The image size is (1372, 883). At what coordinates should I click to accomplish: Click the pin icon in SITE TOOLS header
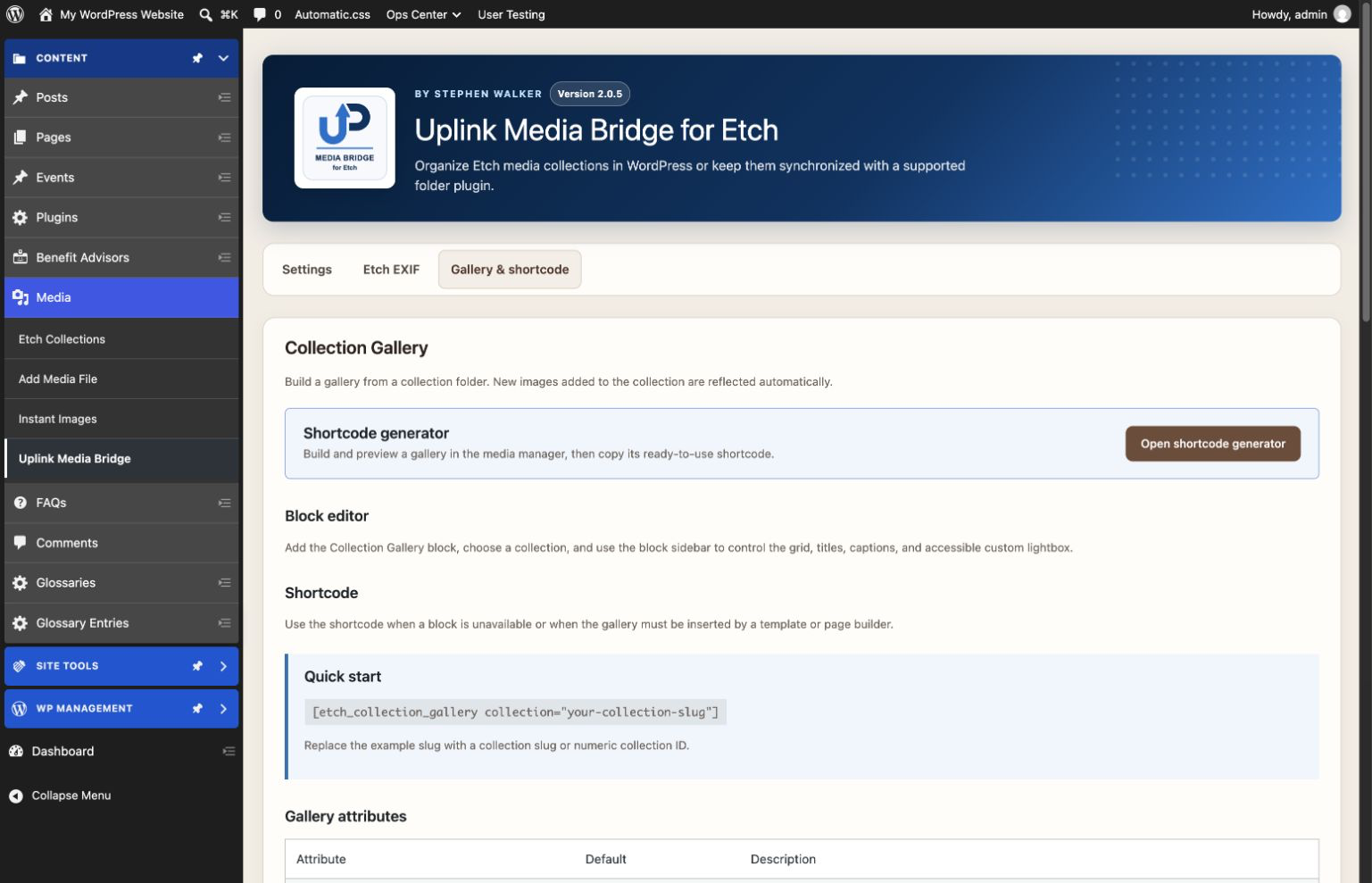tap(197, 666)
